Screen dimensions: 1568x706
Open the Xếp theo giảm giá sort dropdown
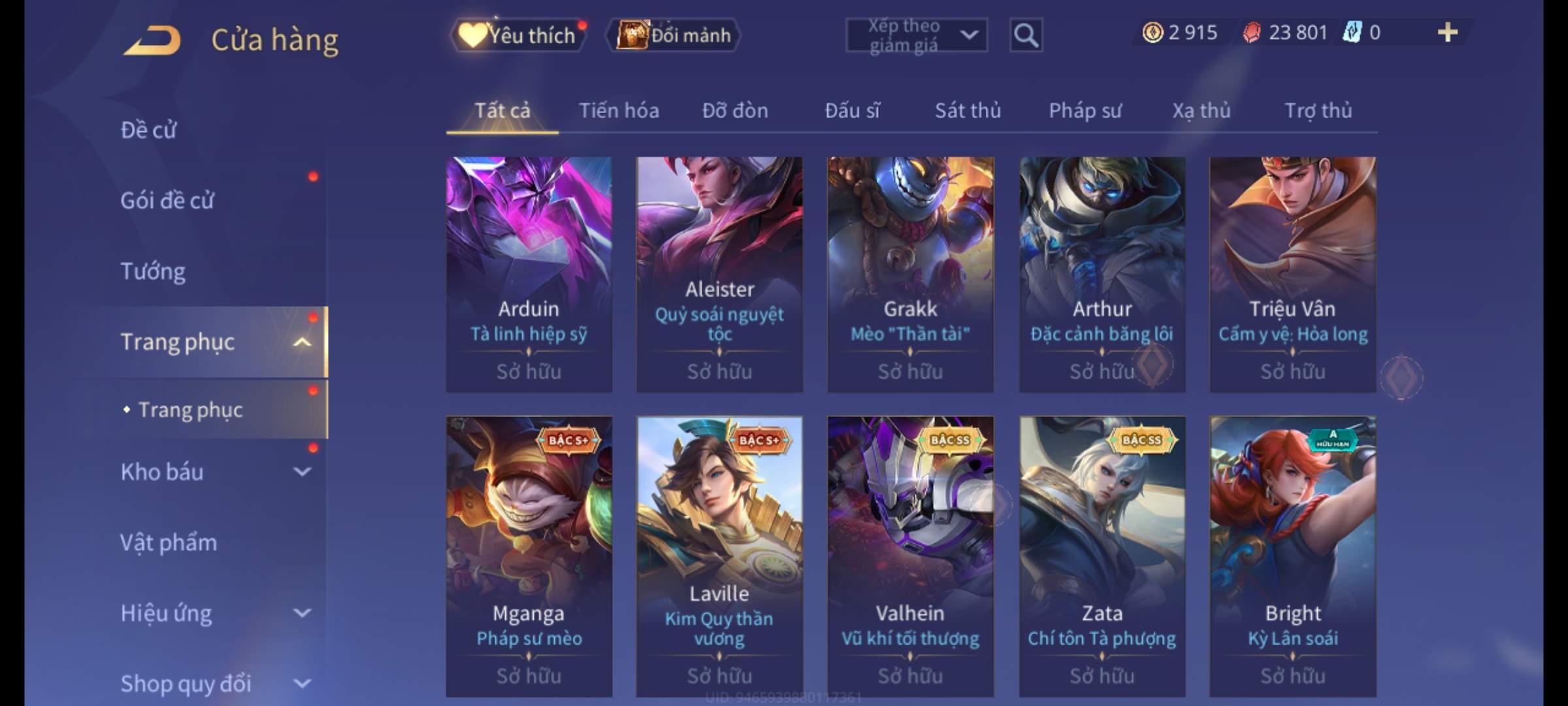click(917, 35)
